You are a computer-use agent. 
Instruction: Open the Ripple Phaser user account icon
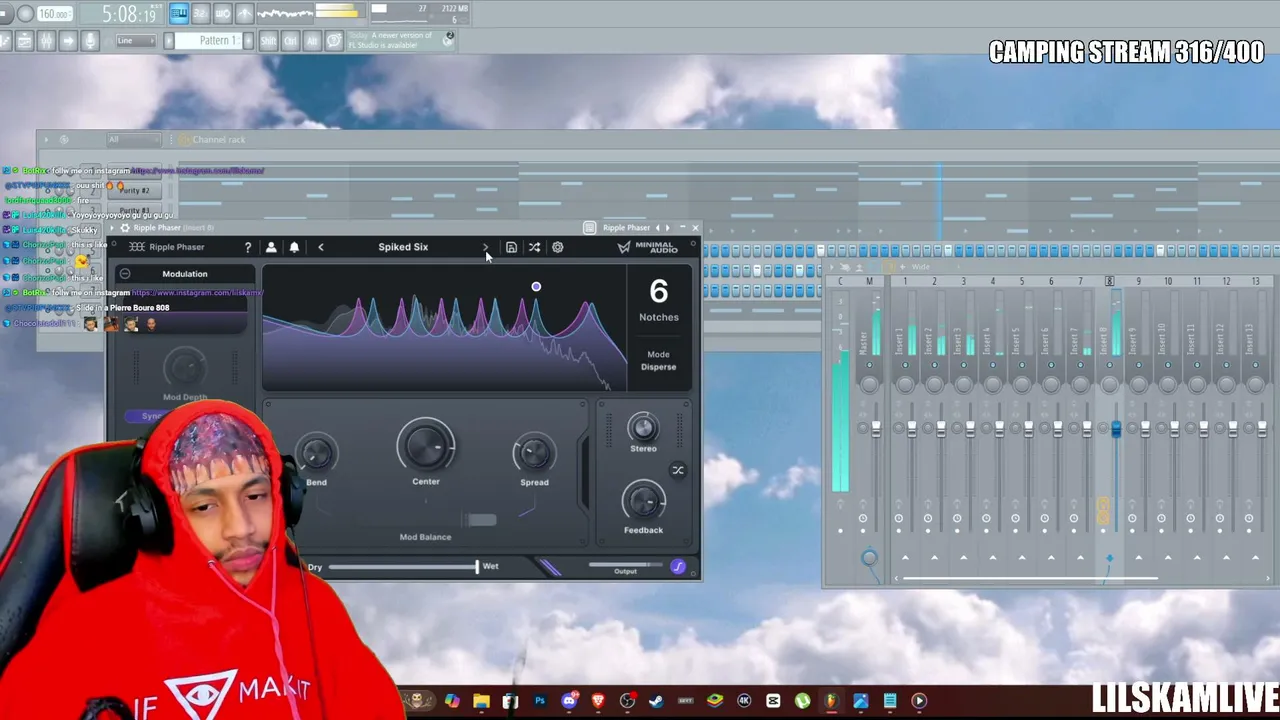[x=271, y=247]
